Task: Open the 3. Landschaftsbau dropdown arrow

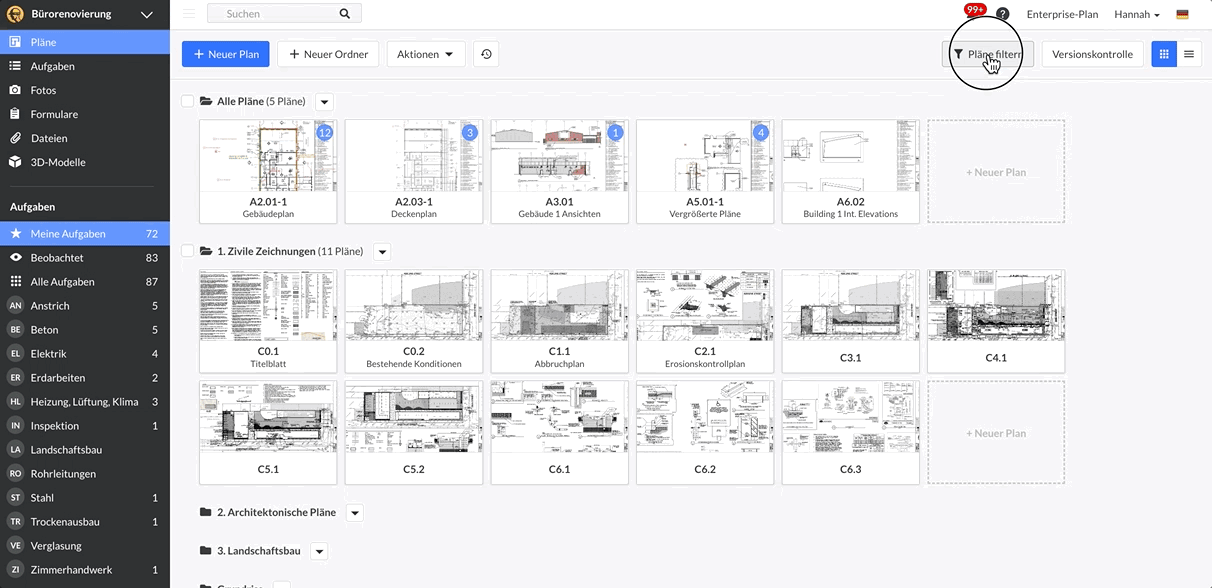Action: [x=319, y=551]
